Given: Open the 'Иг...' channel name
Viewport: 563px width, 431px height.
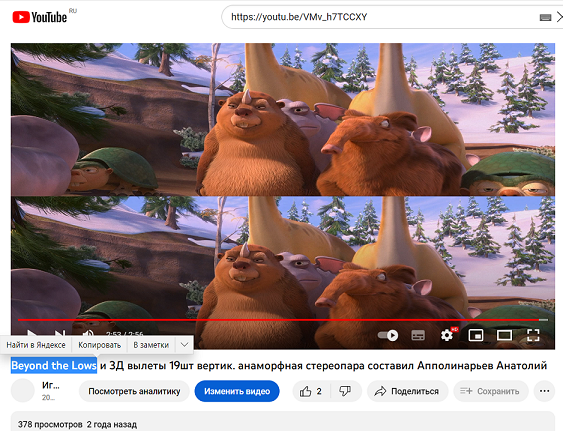Looking at the screenshot, I should pos(51,385).
